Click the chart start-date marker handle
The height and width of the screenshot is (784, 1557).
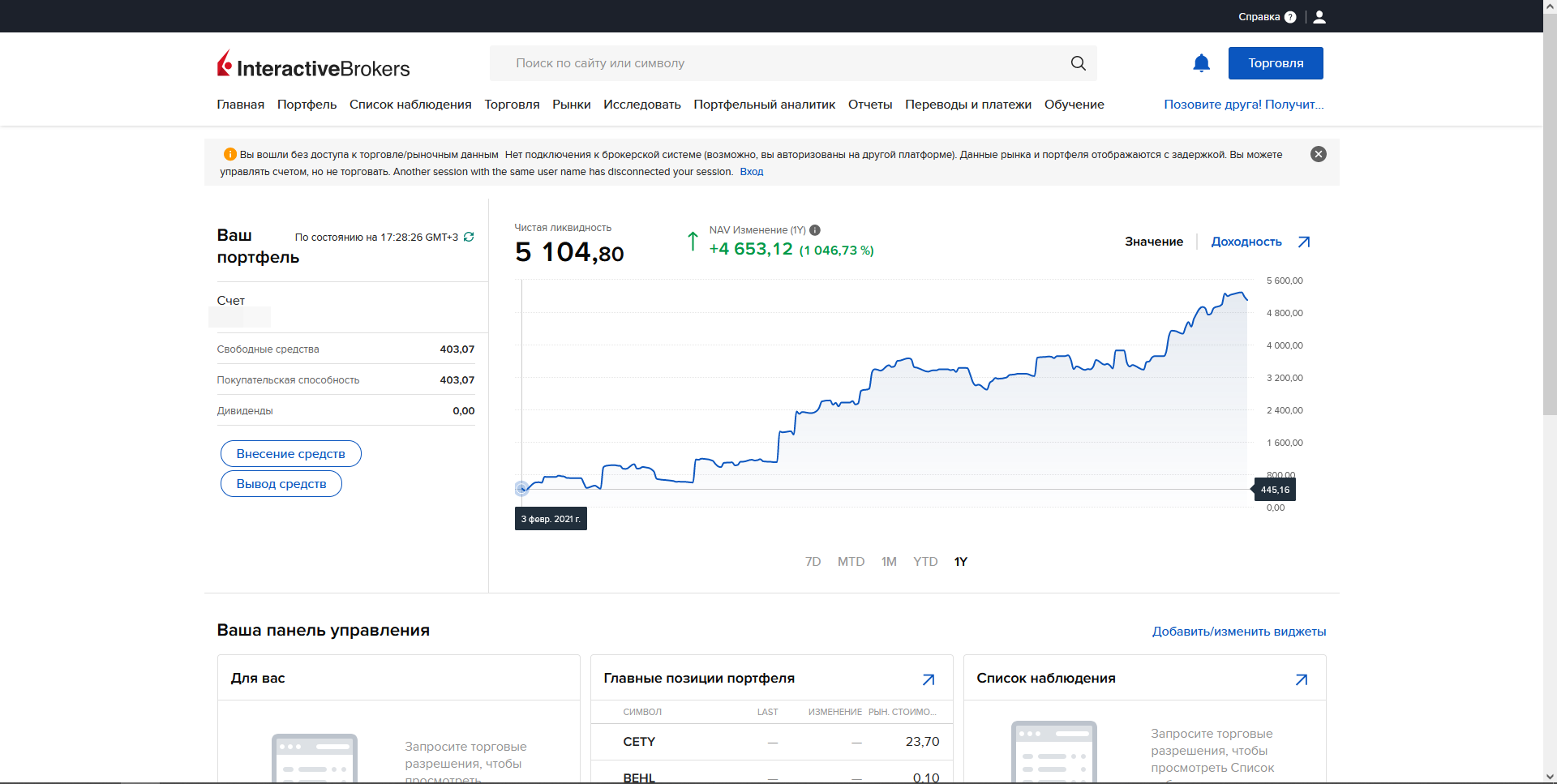tap(521, 488)
